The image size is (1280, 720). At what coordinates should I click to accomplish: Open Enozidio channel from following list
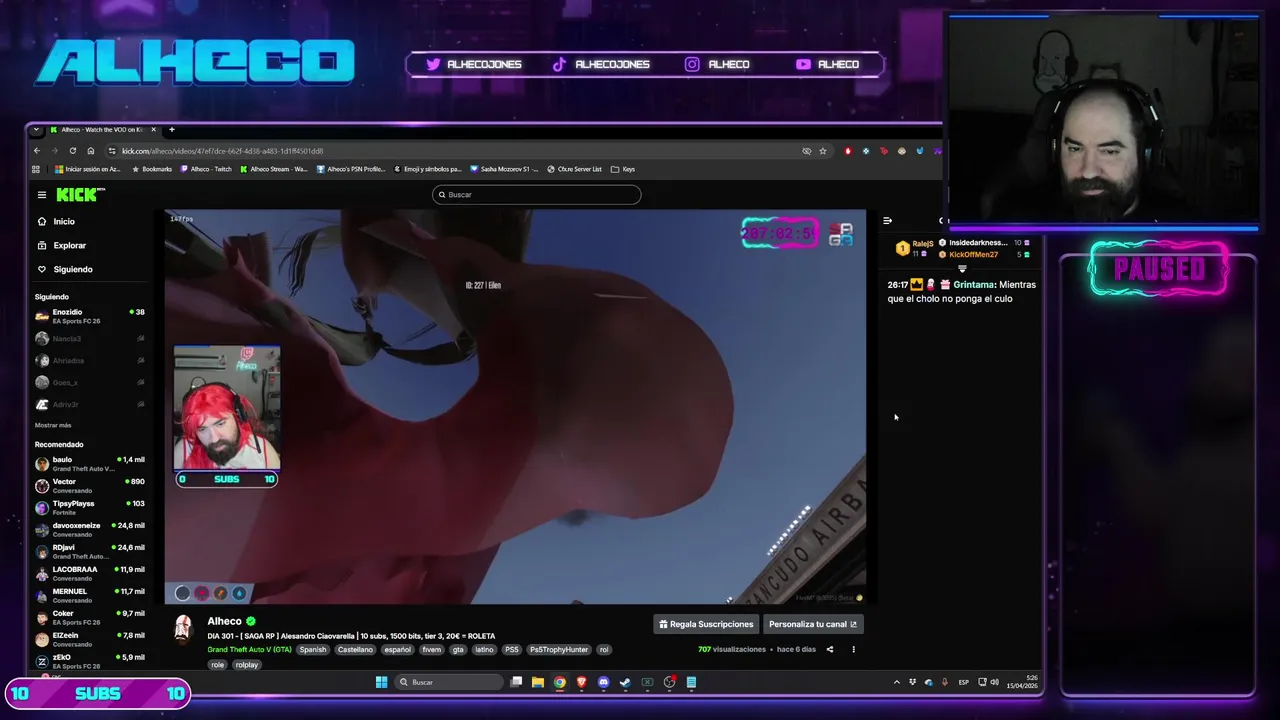[90, 316]
